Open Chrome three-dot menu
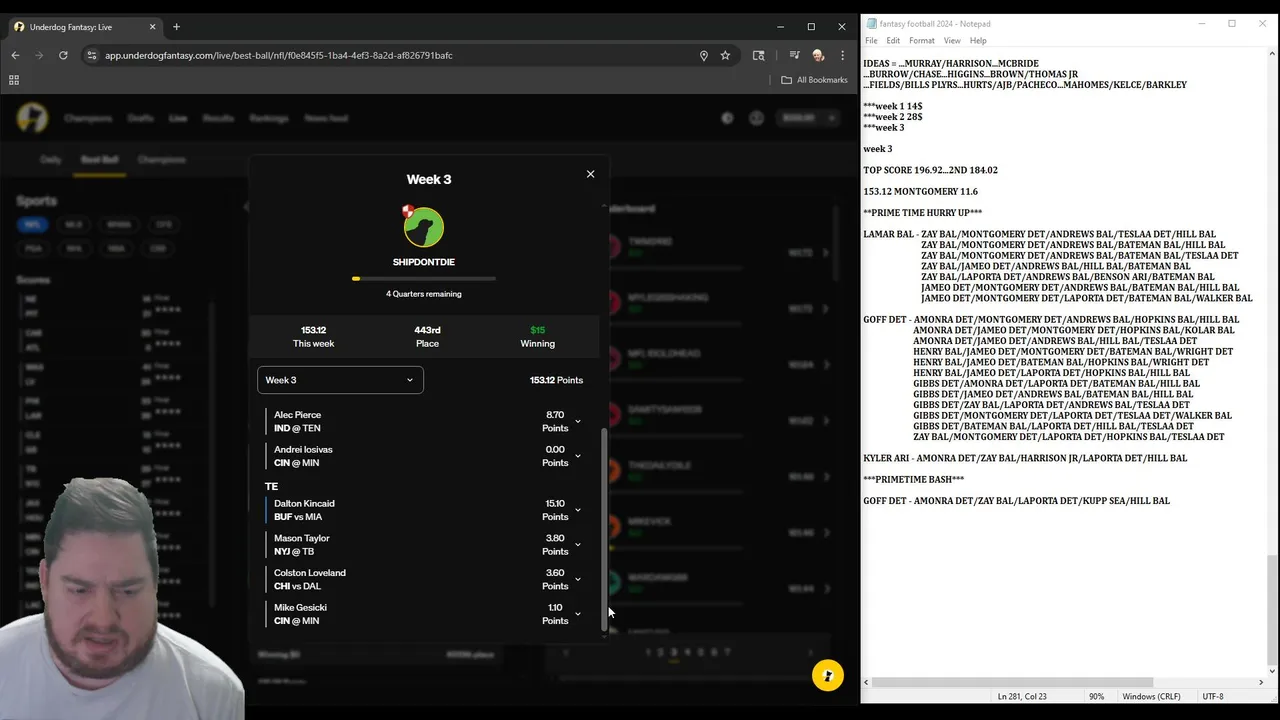The height and width of the screenshot is (720, 1280). (x=843, y=55)
